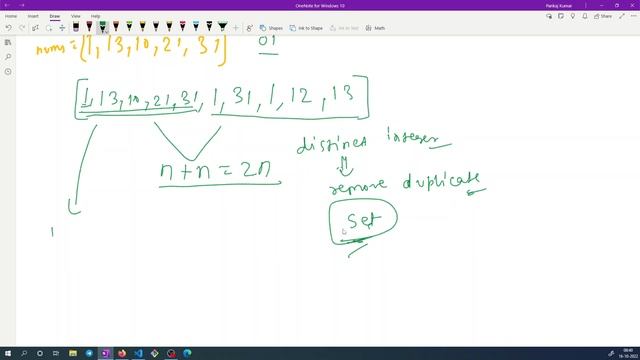Open taskbar search

[x=24, y=353]
